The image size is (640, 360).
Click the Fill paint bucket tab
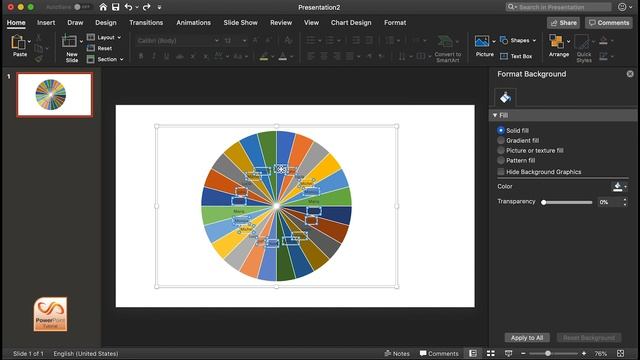coord(505,98)
